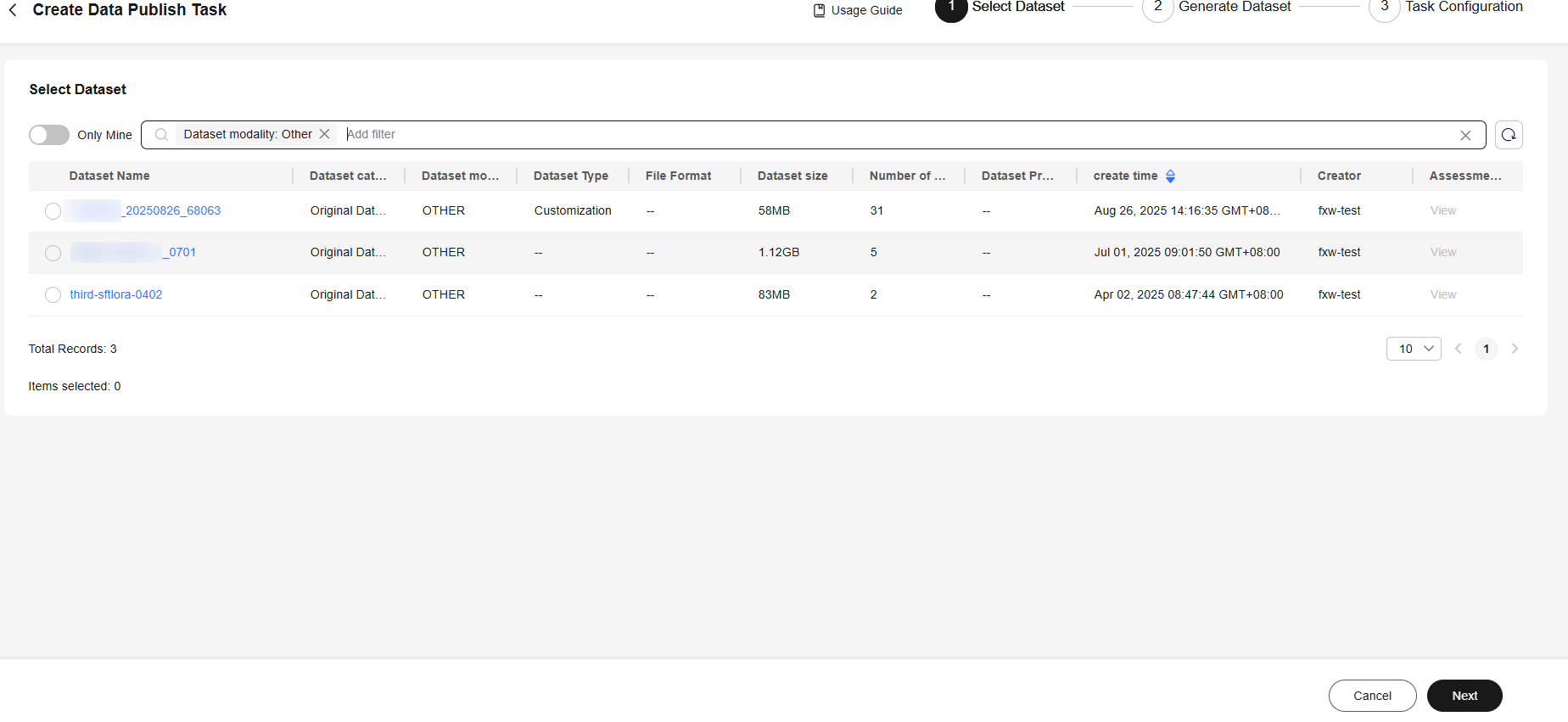Clear all filters with the X icon
This screenshot has width=1568, height=722.
pos(1465,135)
